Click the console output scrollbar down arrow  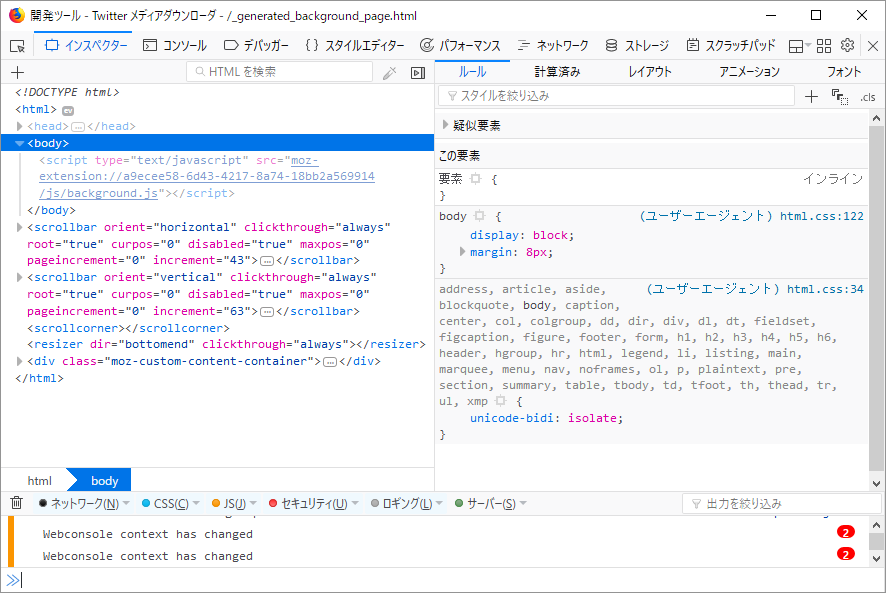click(876, 559)
